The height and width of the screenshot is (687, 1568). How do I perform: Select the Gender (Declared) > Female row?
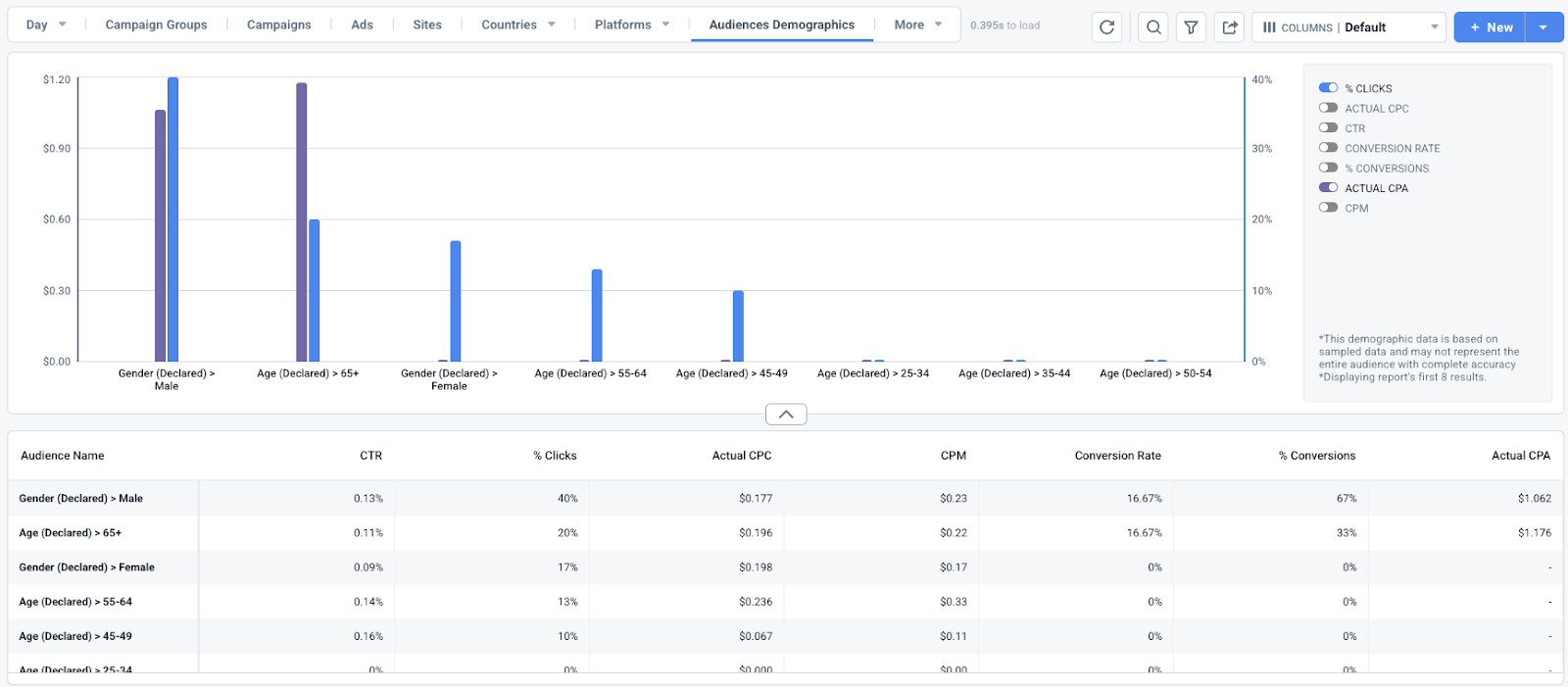(786, 567)
